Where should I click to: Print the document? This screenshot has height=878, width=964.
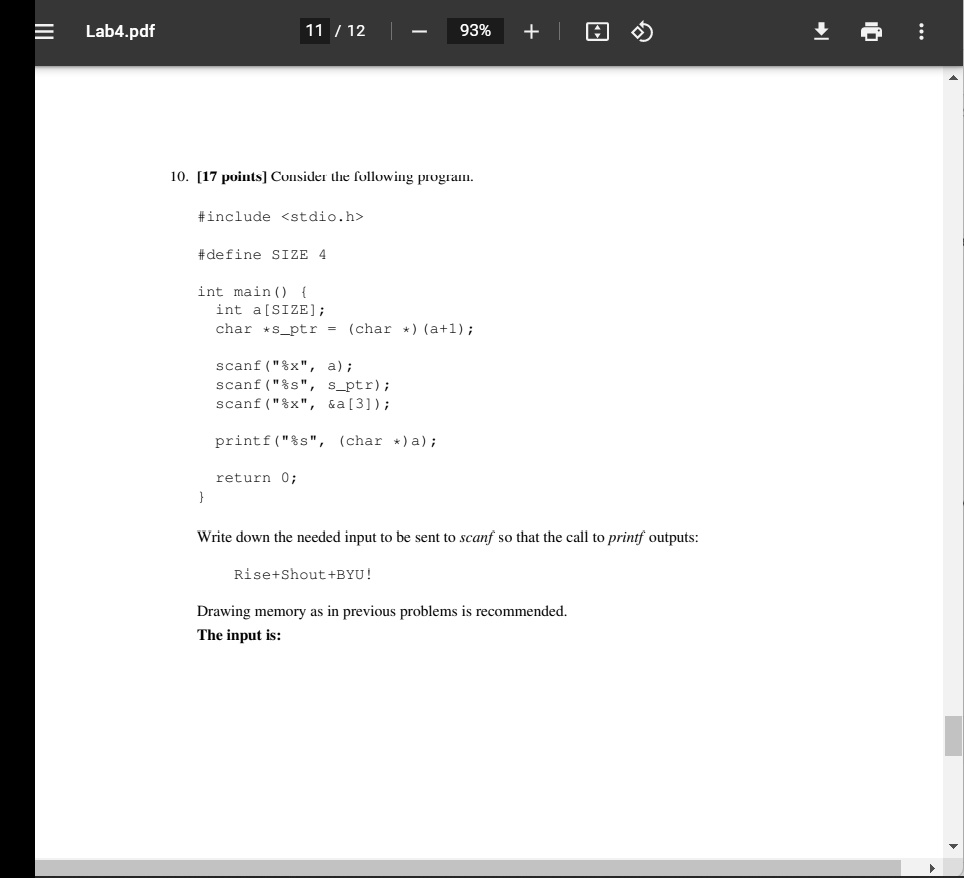point(870,32)
